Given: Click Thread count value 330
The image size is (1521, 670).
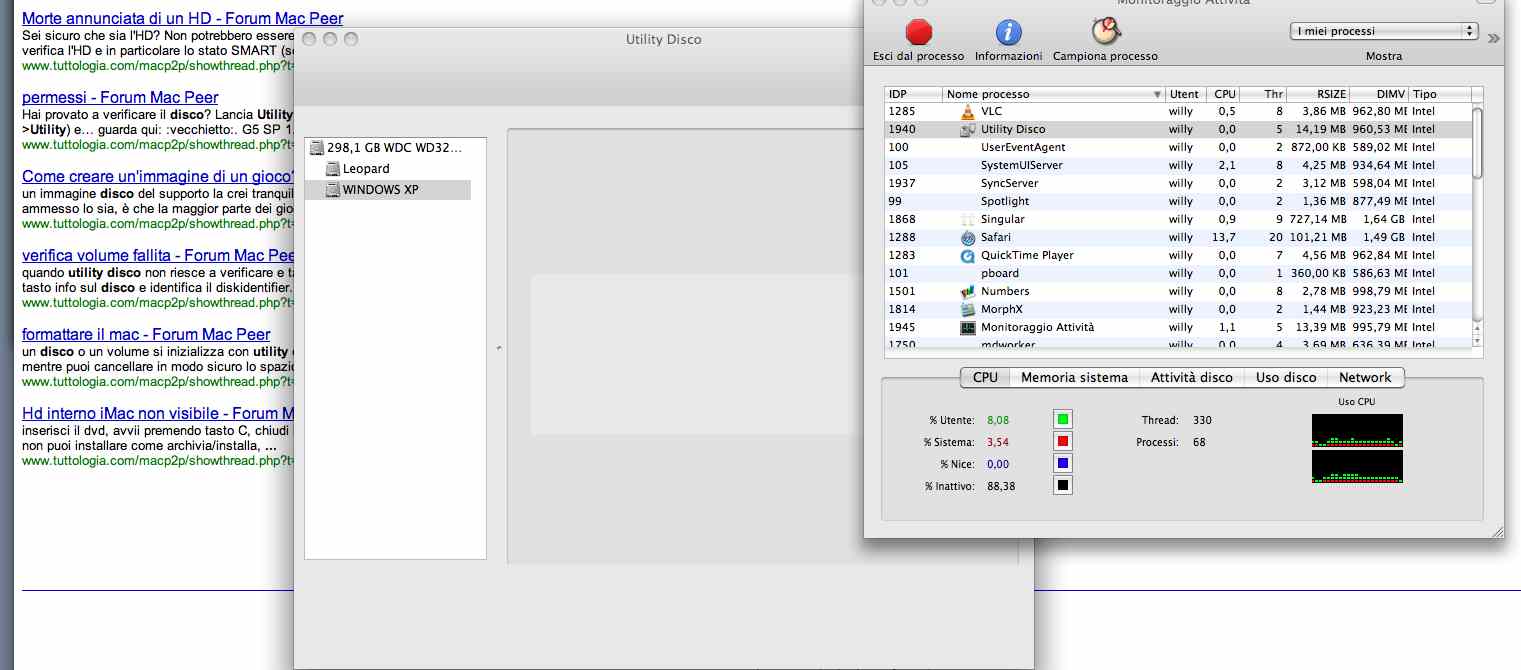Looking at the screenshot, I should point(1202,420).
